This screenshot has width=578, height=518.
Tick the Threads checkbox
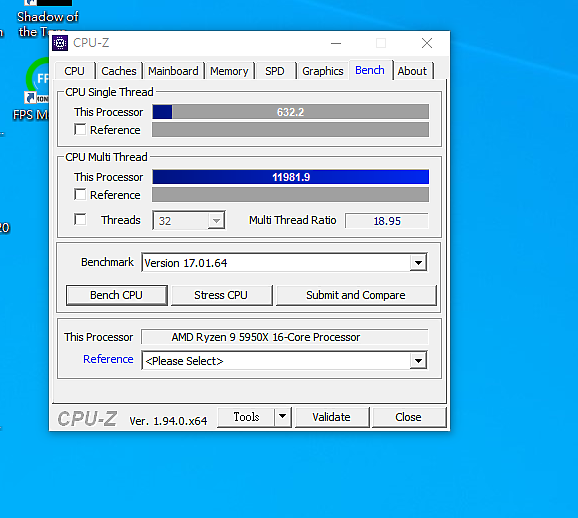click(x=80, y=219)
